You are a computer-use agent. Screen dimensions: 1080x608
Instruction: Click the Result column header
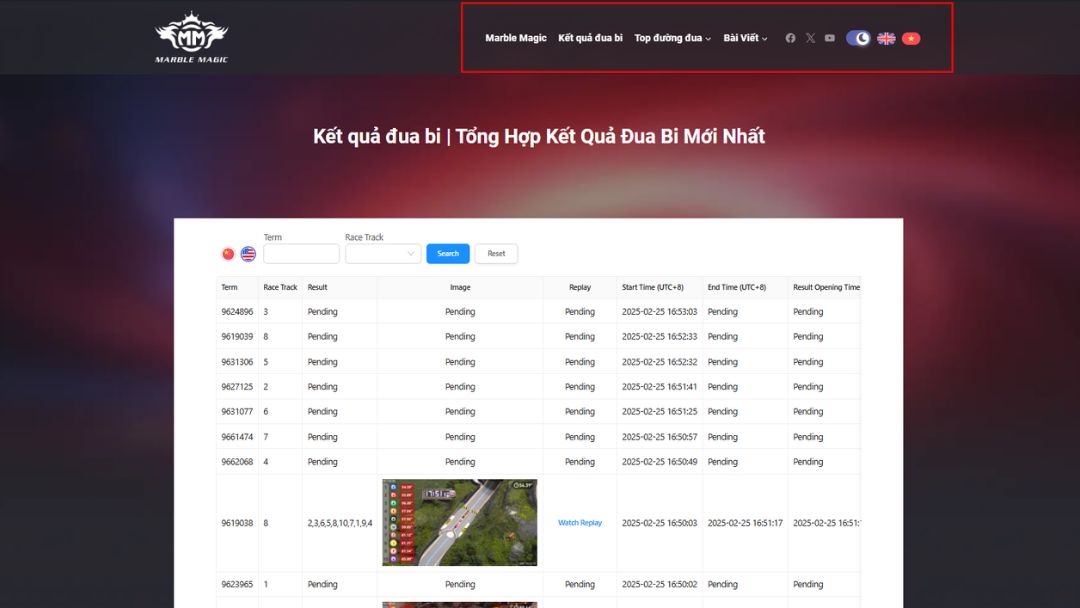318,287
